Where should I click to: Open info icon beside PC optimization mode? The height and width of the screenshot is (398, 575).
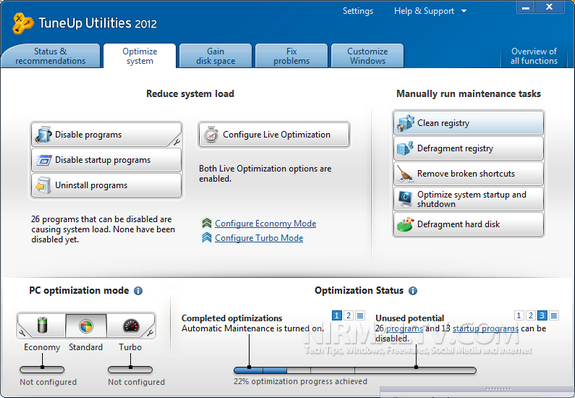(138, 291)
